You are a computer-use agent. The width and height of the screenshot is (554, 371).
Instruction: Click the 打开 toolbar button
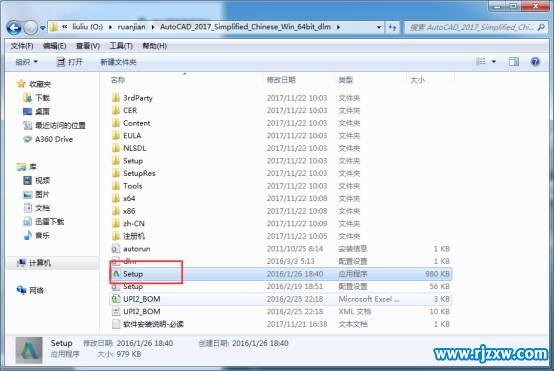coord(70,62)
